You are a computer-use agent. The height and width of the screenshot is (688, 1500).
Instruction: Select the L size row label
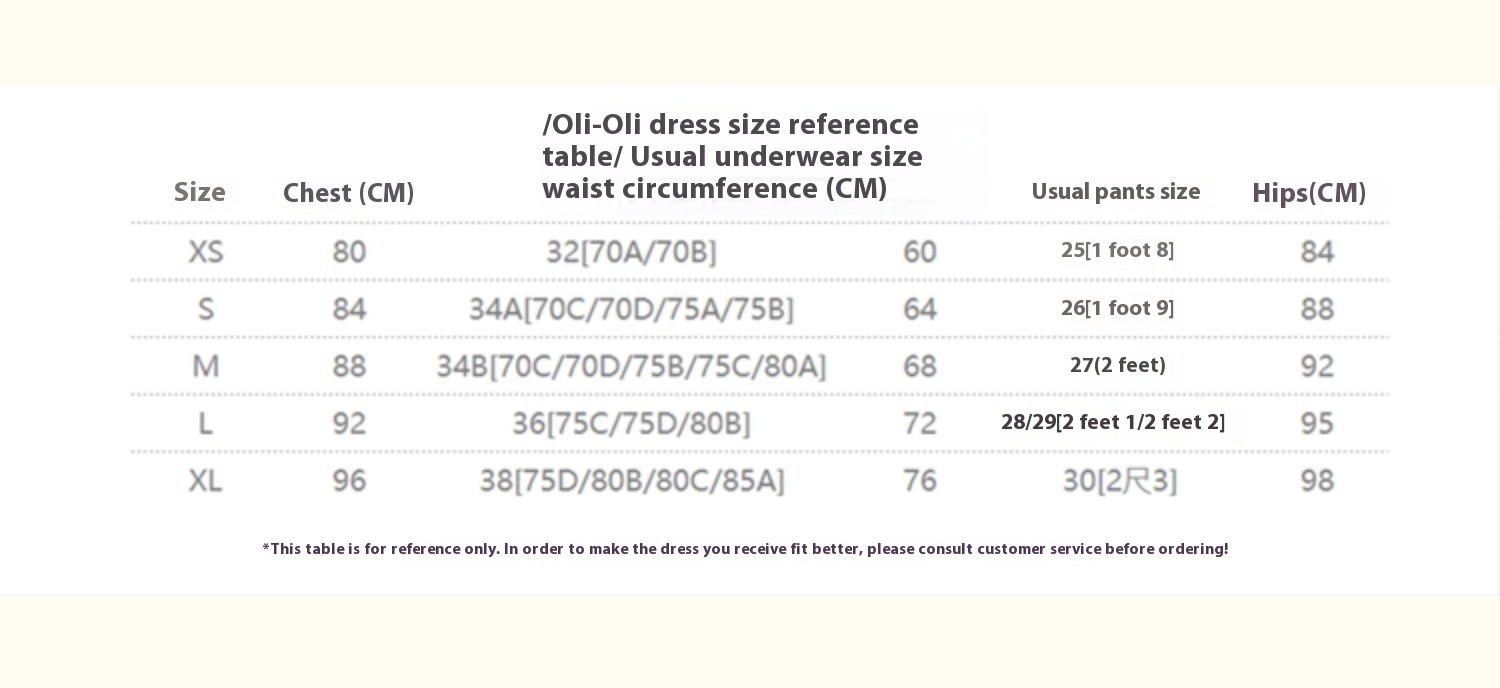coord(206,424)
